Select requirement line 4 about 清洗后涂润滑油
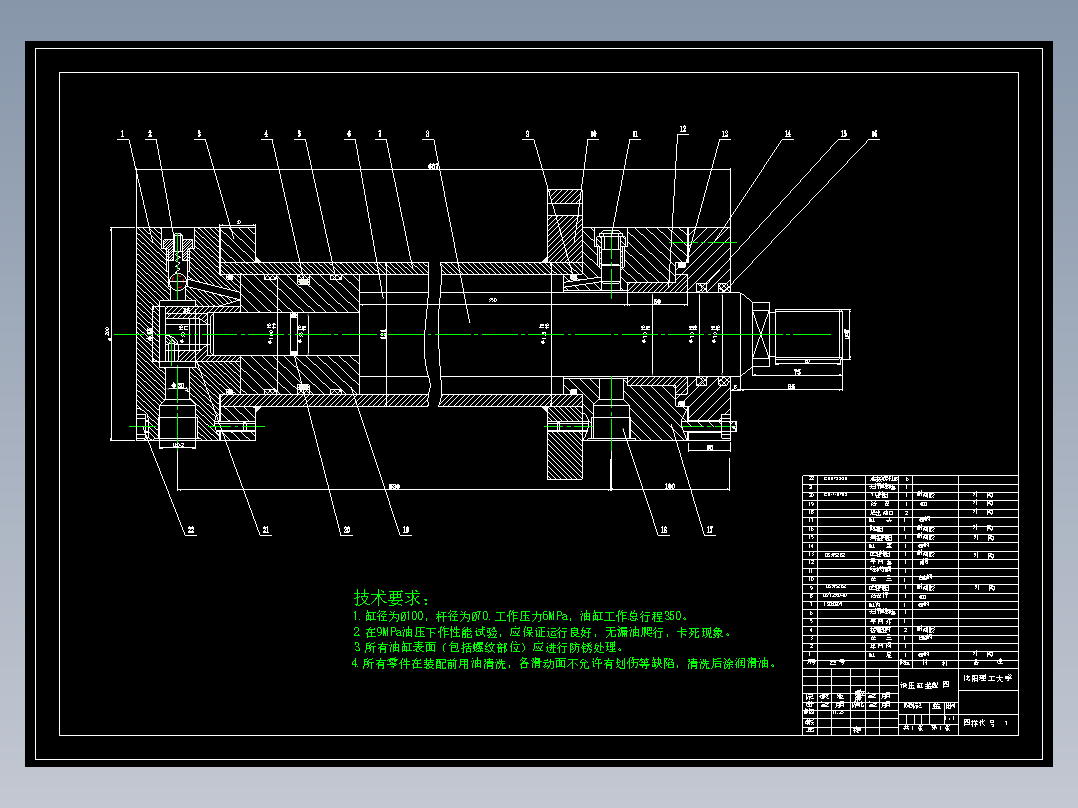 564,664
